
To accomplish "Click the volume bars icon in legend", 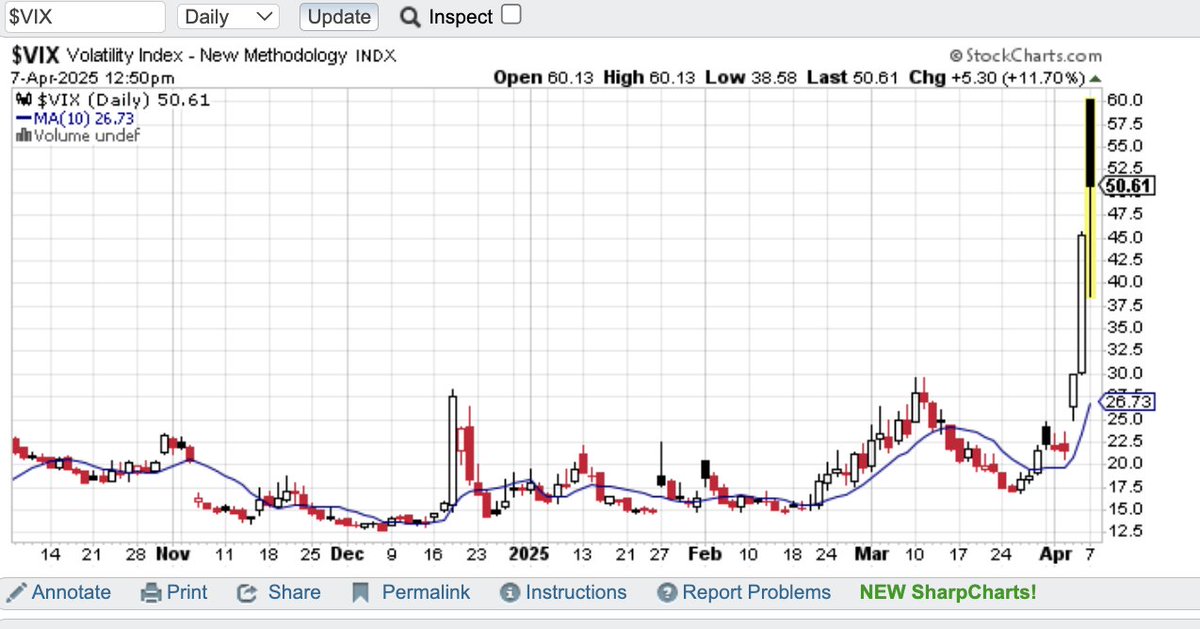I will (x=24, y=135).
